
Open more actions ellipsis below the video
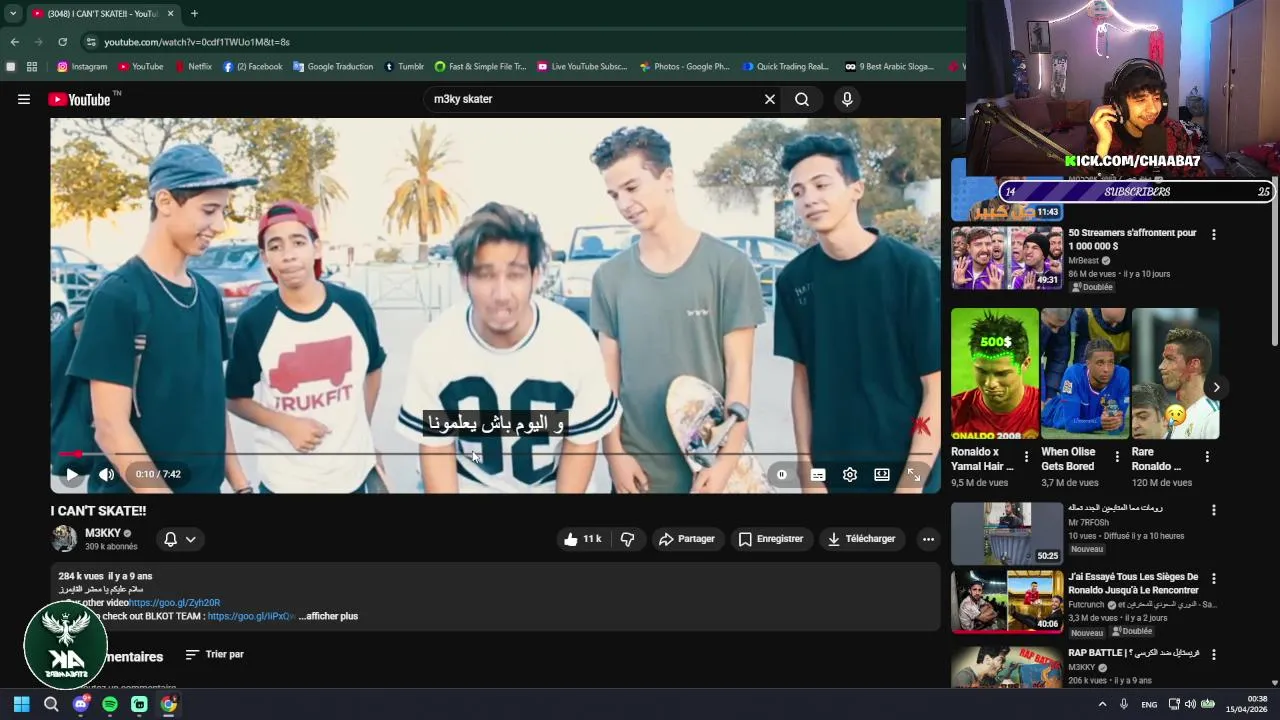click(928, 539)
